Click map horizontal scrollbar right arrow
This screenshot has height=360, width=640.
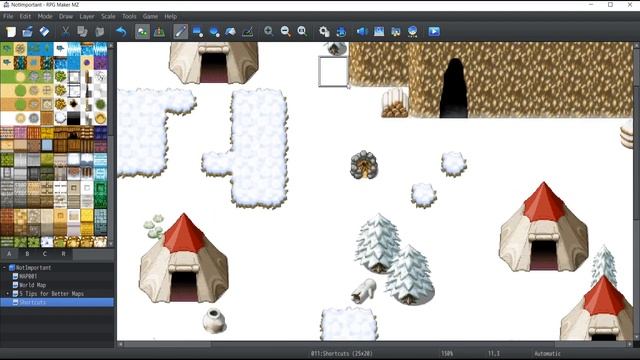630,344
